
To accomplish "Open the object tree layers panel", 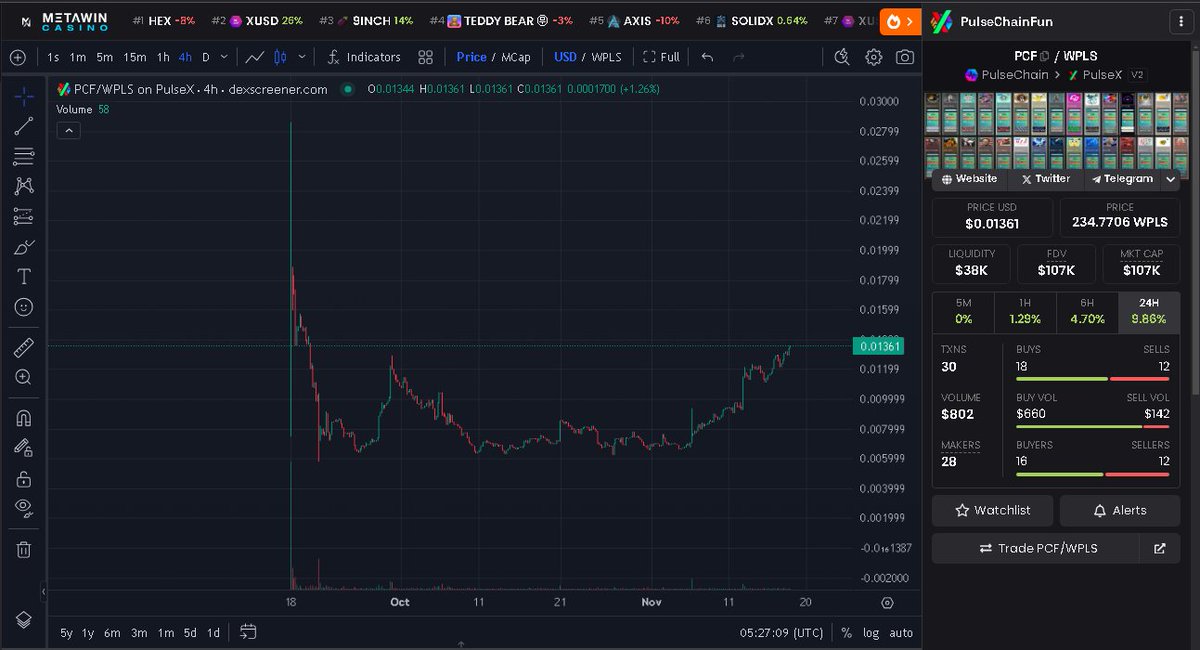I will (24, 619).
